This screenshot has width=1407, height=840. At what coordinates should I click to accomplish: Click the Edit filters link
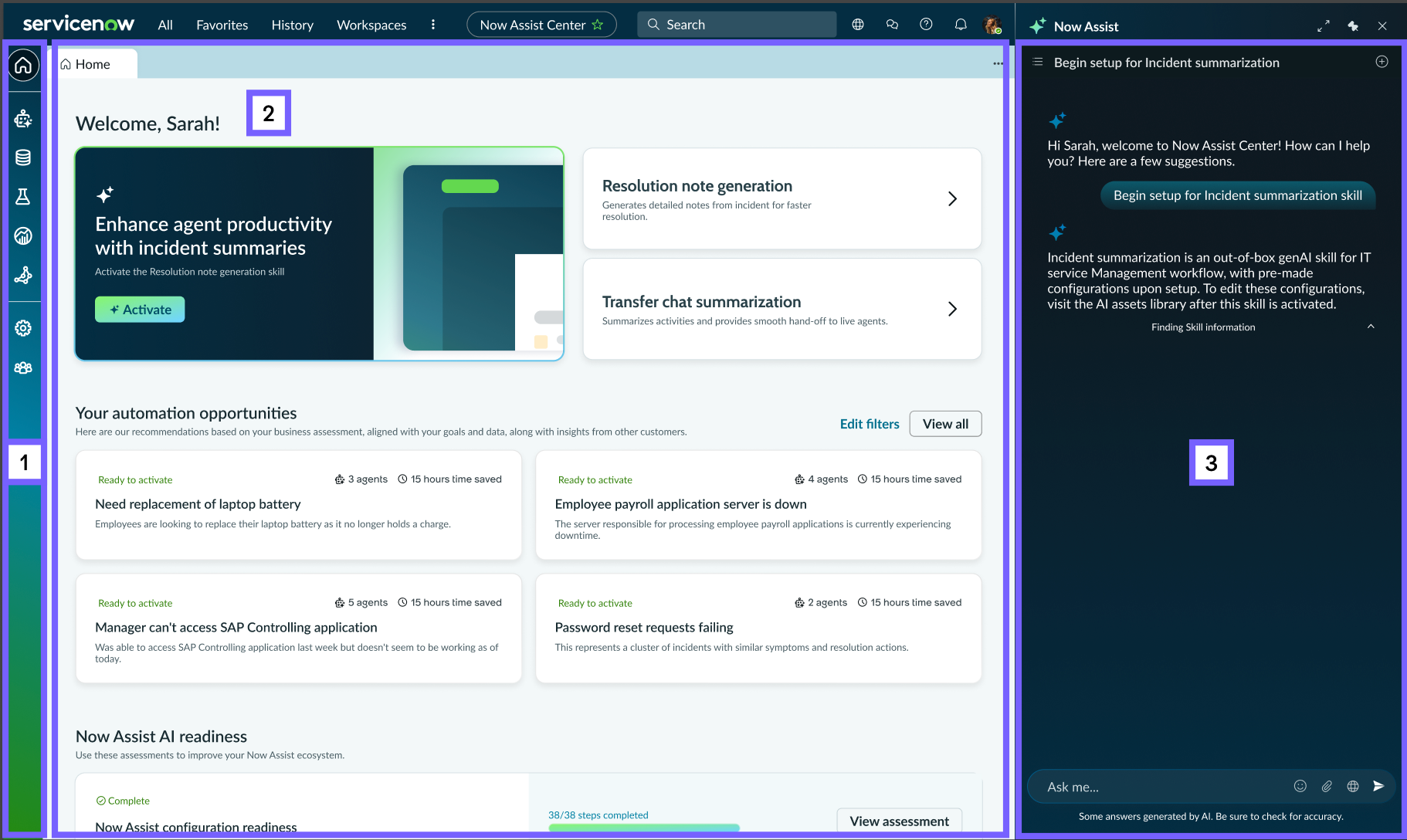(870, 424)
